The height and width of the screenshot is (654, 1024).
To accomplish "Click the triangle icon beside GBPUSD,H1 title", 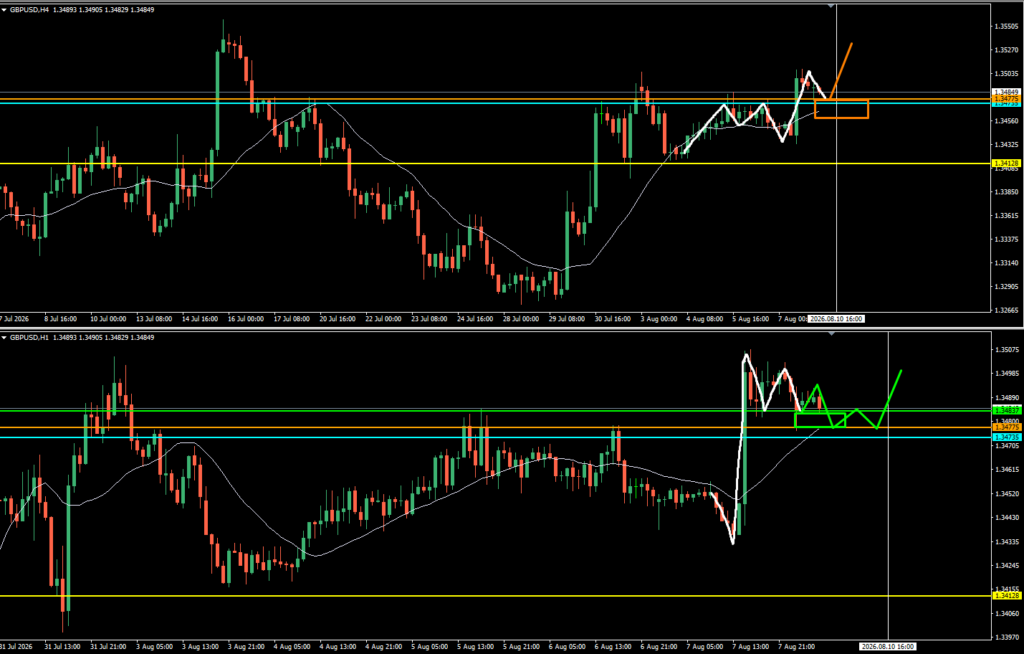I will click(x=4, y=338).
